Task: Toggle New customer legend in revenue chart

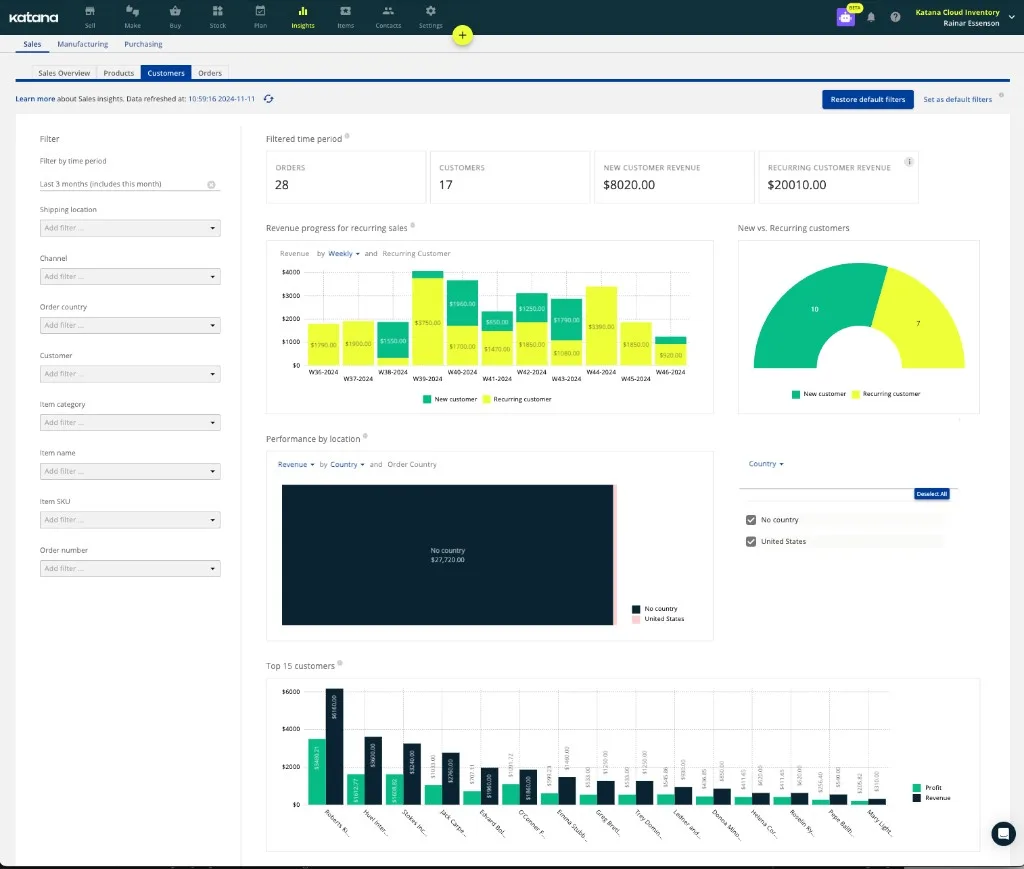Action: click(x=450, y=399)
